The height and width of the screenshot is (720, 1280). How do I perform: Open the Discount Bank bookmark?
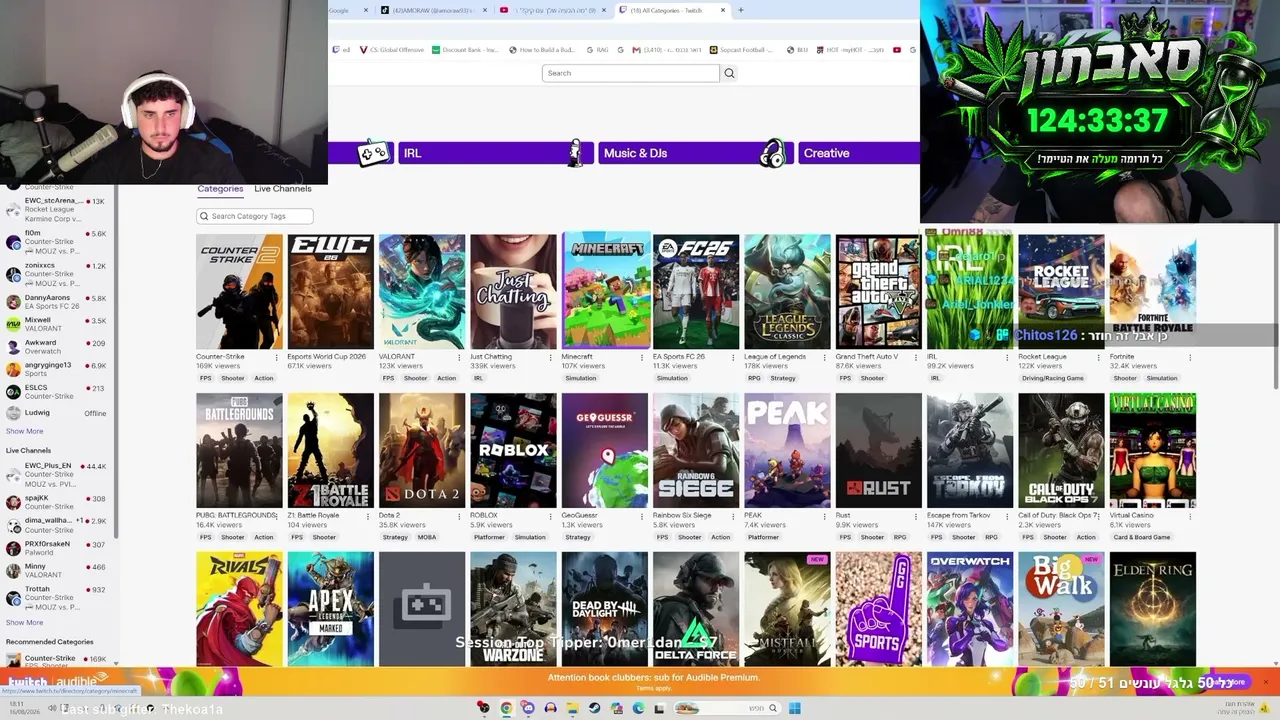click(465, 50)
